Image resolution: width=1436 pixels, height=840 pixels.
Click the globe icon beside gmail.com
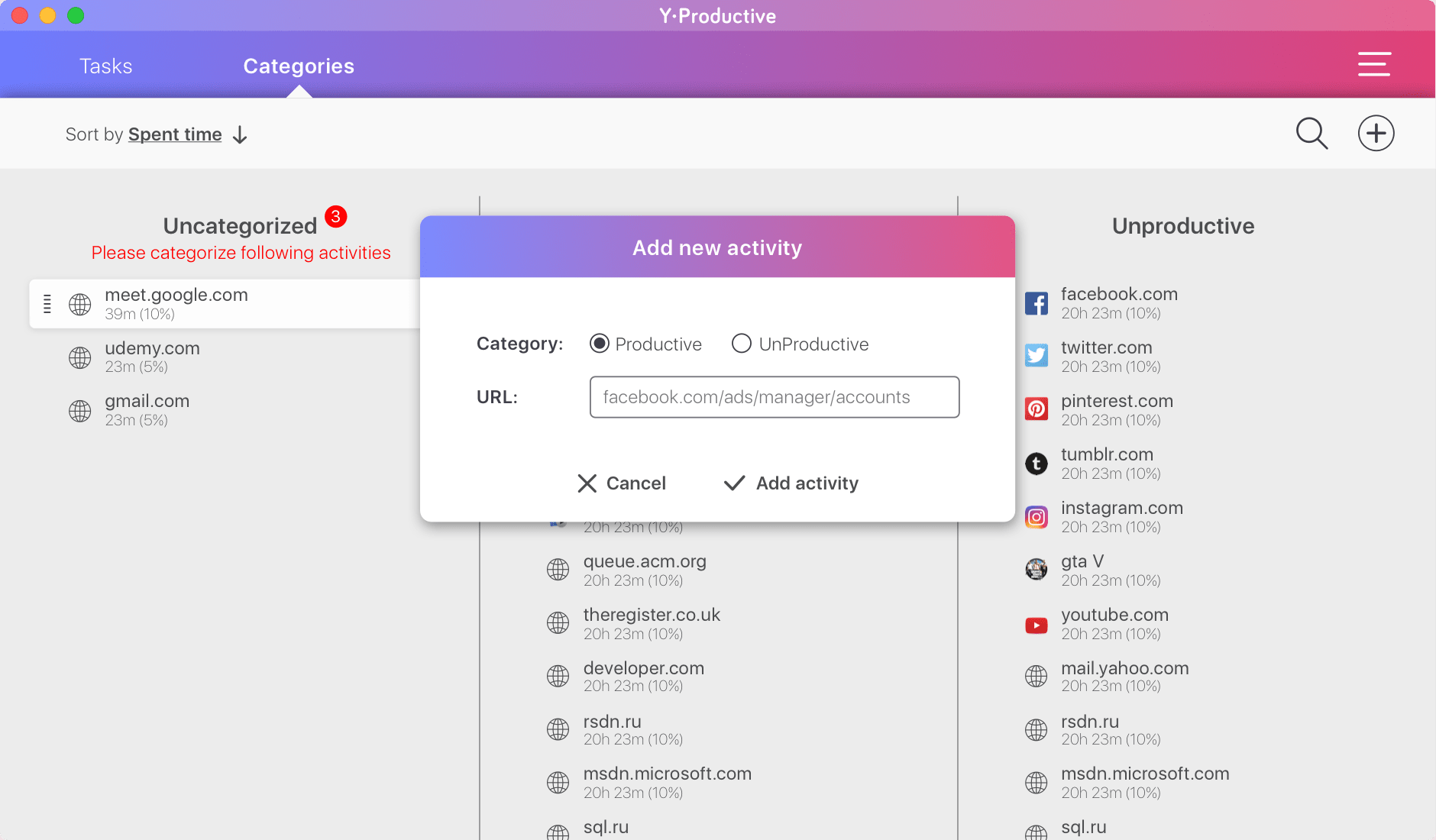pos(80,411)
